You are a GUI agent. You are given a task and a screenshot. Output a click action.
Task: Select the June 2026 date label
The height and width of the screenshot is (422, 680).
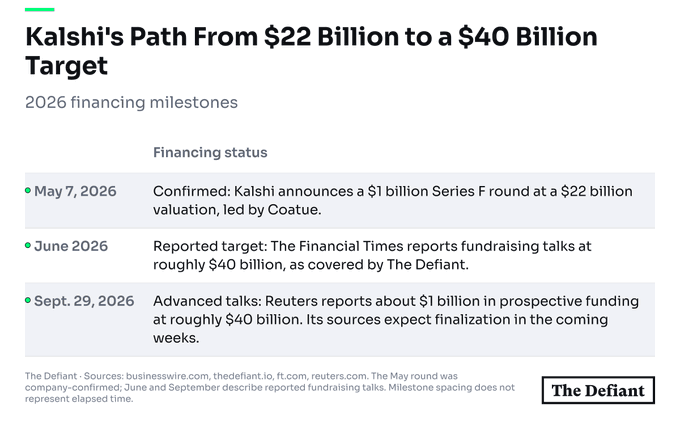71,246
